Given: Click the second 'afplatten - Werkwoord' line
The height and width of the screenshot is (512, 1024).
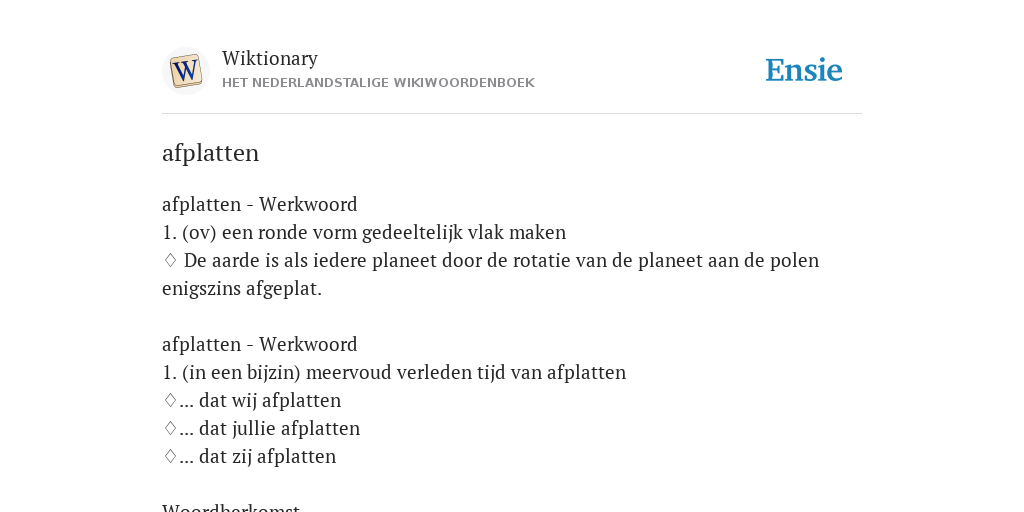Looking at the screenshot, I should [259, 344].
